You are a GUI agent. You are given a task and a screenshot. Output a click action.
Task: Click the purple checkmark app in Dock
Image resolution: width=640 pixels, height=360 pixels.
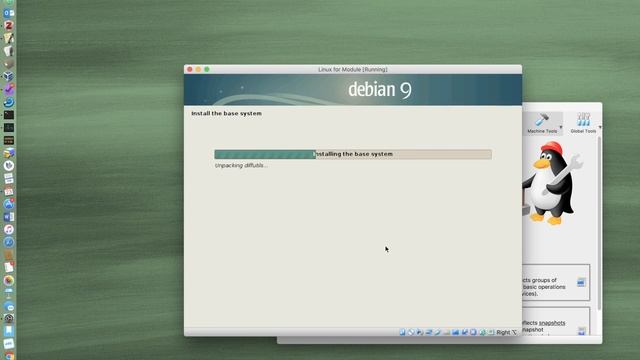coord(9,89)
